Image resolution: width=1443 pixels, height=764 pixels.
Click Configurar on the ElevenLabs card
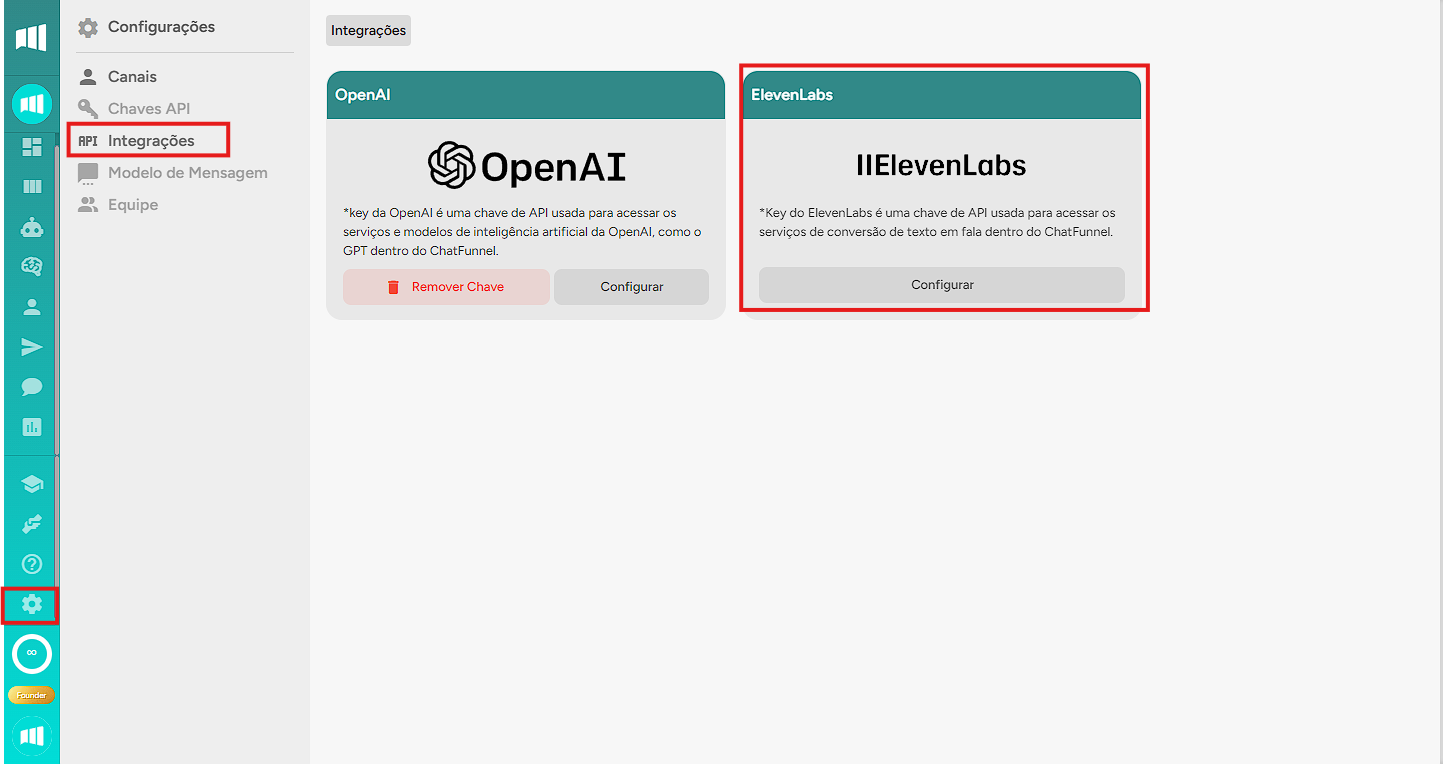[x=942, y=285]
